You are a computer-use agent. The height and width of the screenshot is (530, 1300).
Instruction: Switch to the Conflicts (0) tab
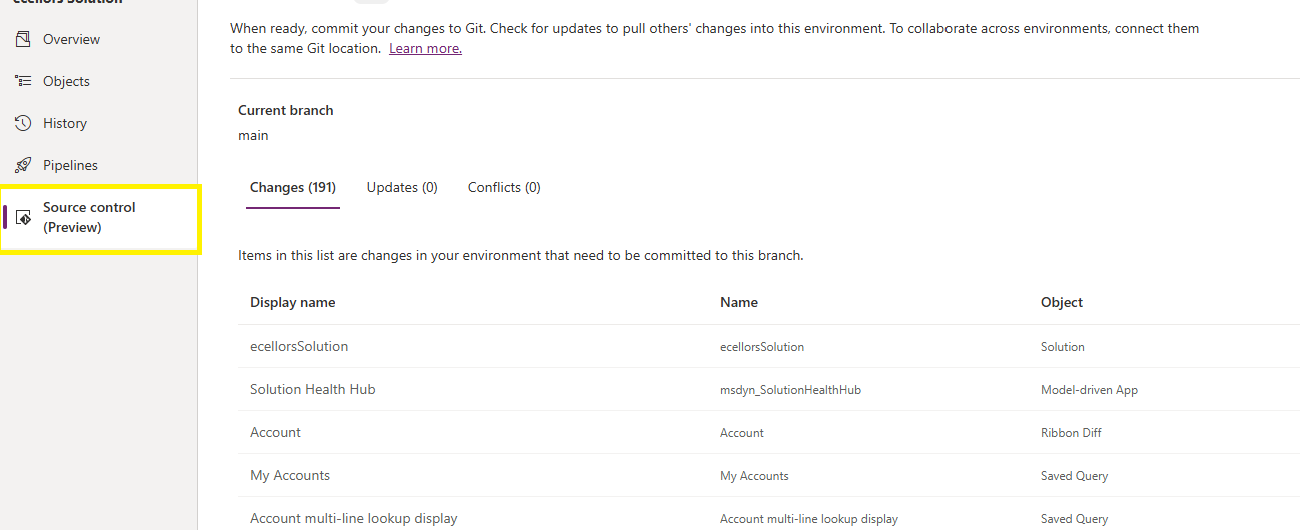504,187
